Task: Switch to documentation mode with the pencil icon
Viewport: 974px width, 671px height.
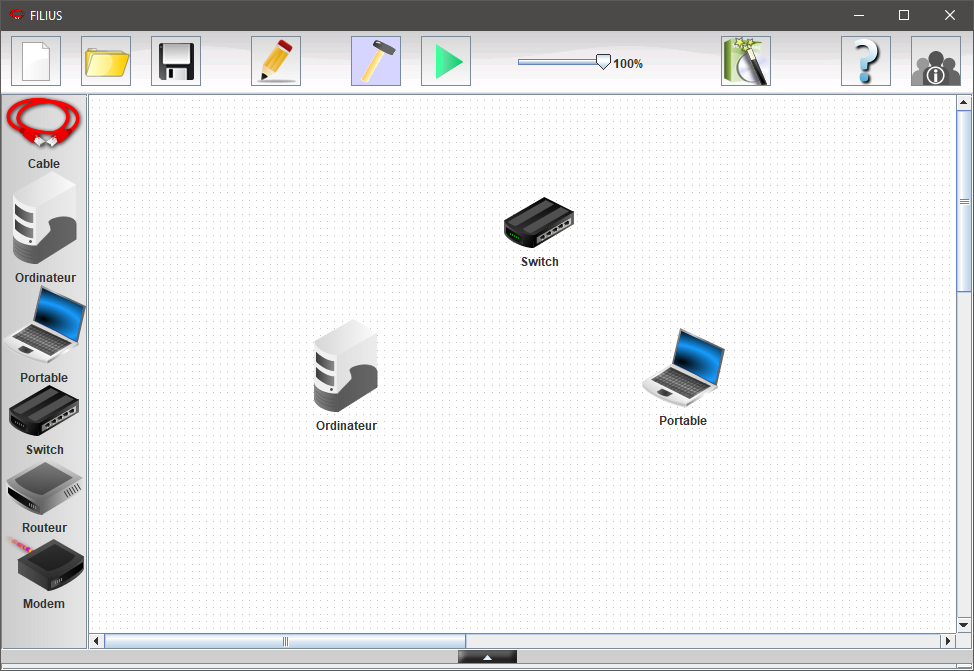Action: click(x=276, y=61)
